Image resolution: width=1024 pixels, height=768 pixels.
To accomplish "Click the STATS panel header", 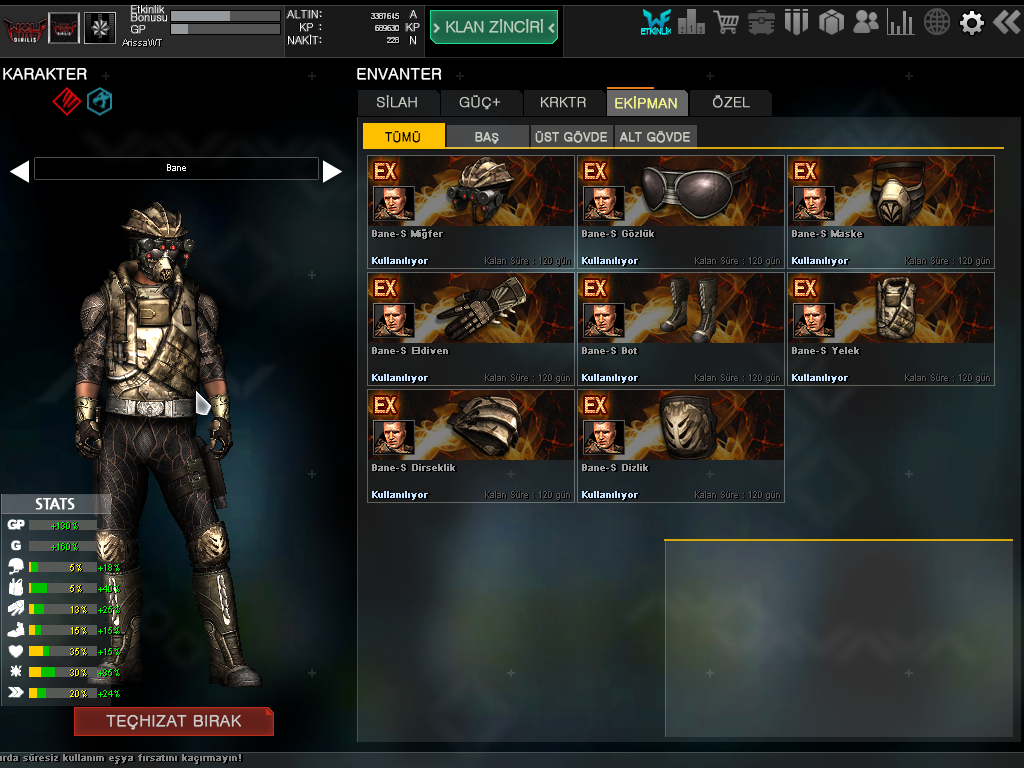I will (x=56, y=504).
